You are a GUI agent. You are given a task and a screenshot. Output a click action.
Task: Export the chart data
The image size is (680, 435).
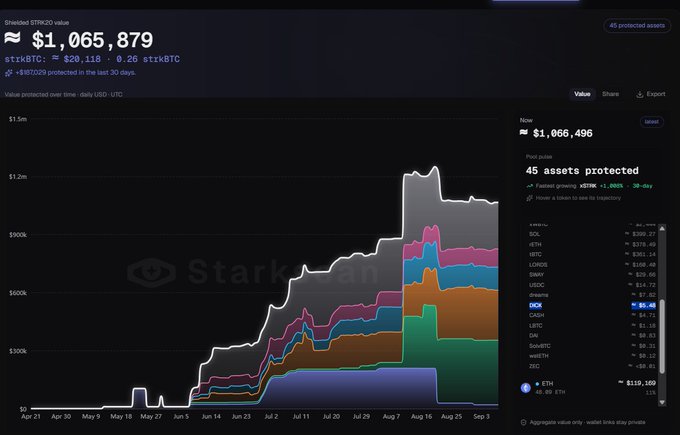[x=651, y=94]
